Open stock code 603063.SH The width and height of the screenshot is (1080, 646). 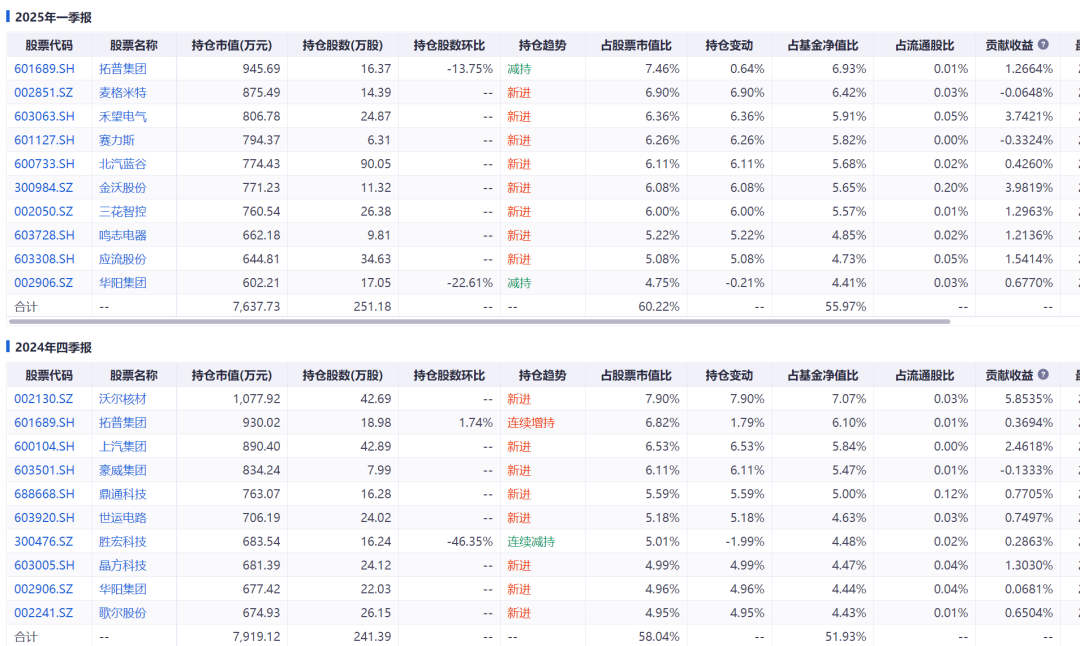click(x=44, y=116)
